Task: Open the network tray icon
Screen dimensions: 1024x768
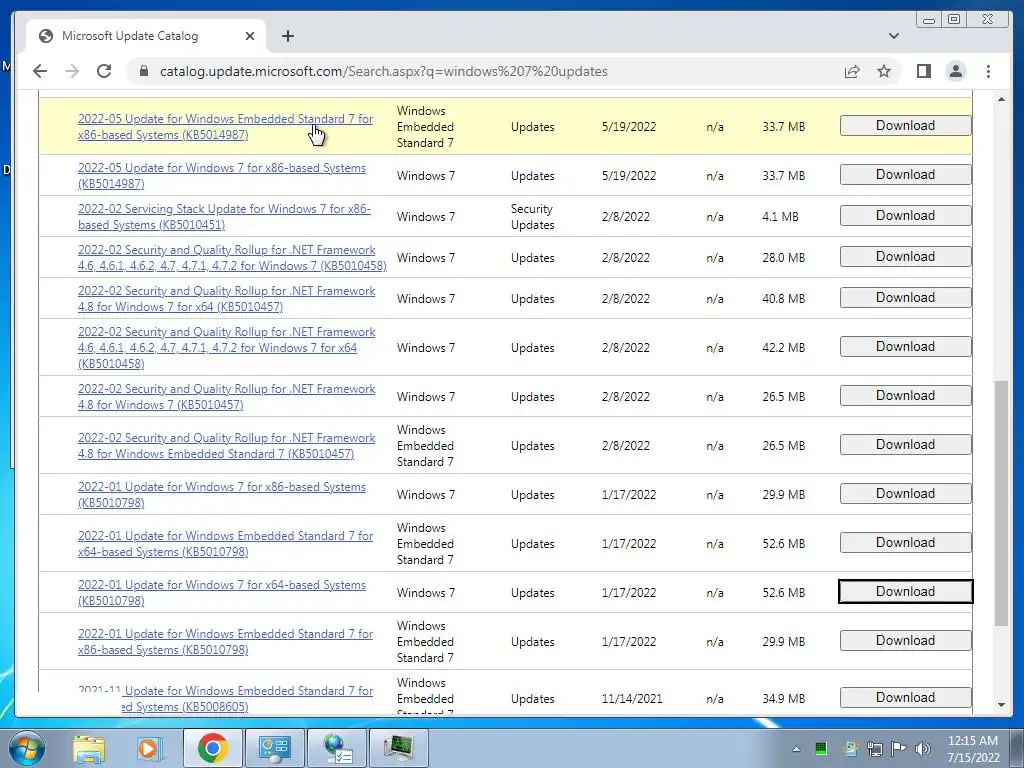Action: coord(874,748)
